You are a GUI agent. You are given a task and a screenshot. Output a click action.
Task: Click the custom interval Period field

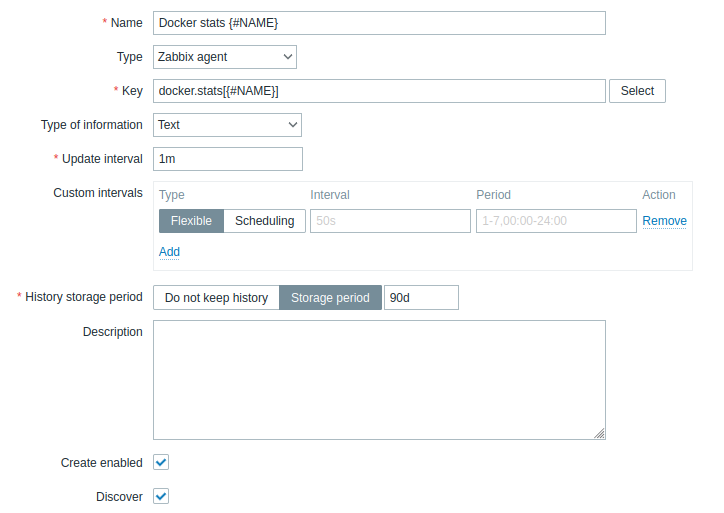tap(555, 221)
